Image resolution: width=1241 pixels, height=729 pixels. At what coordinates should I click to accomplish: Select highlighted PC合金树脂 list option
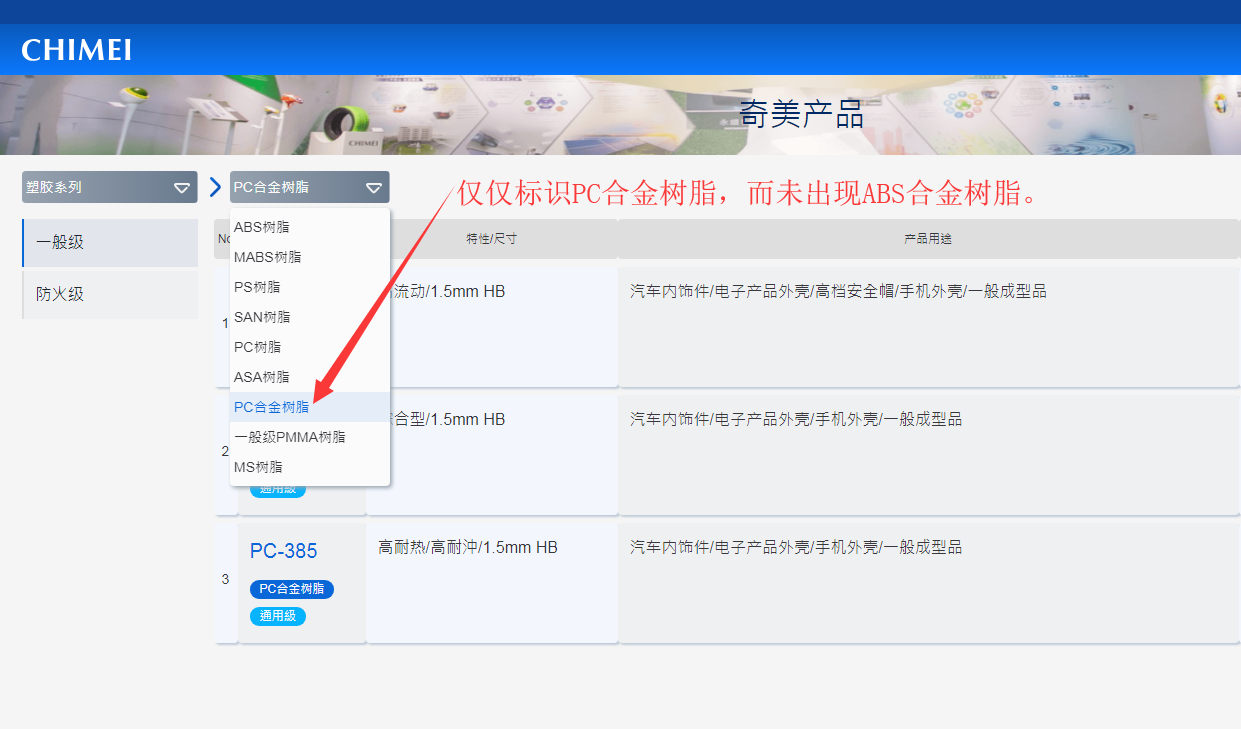[x=271, y=407]
